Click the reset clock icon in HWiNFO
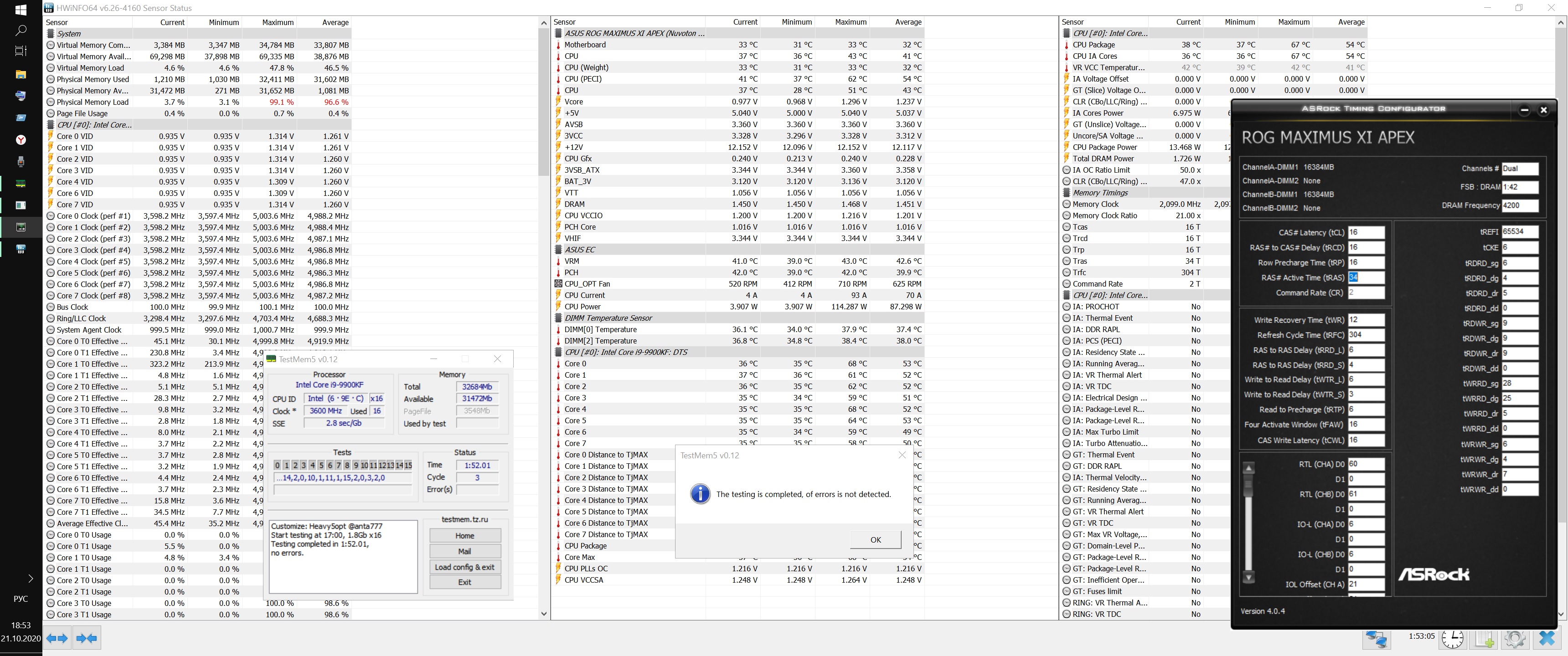Image resolution: width=1568 pixels, height=656 pixels. (1452, 638)
